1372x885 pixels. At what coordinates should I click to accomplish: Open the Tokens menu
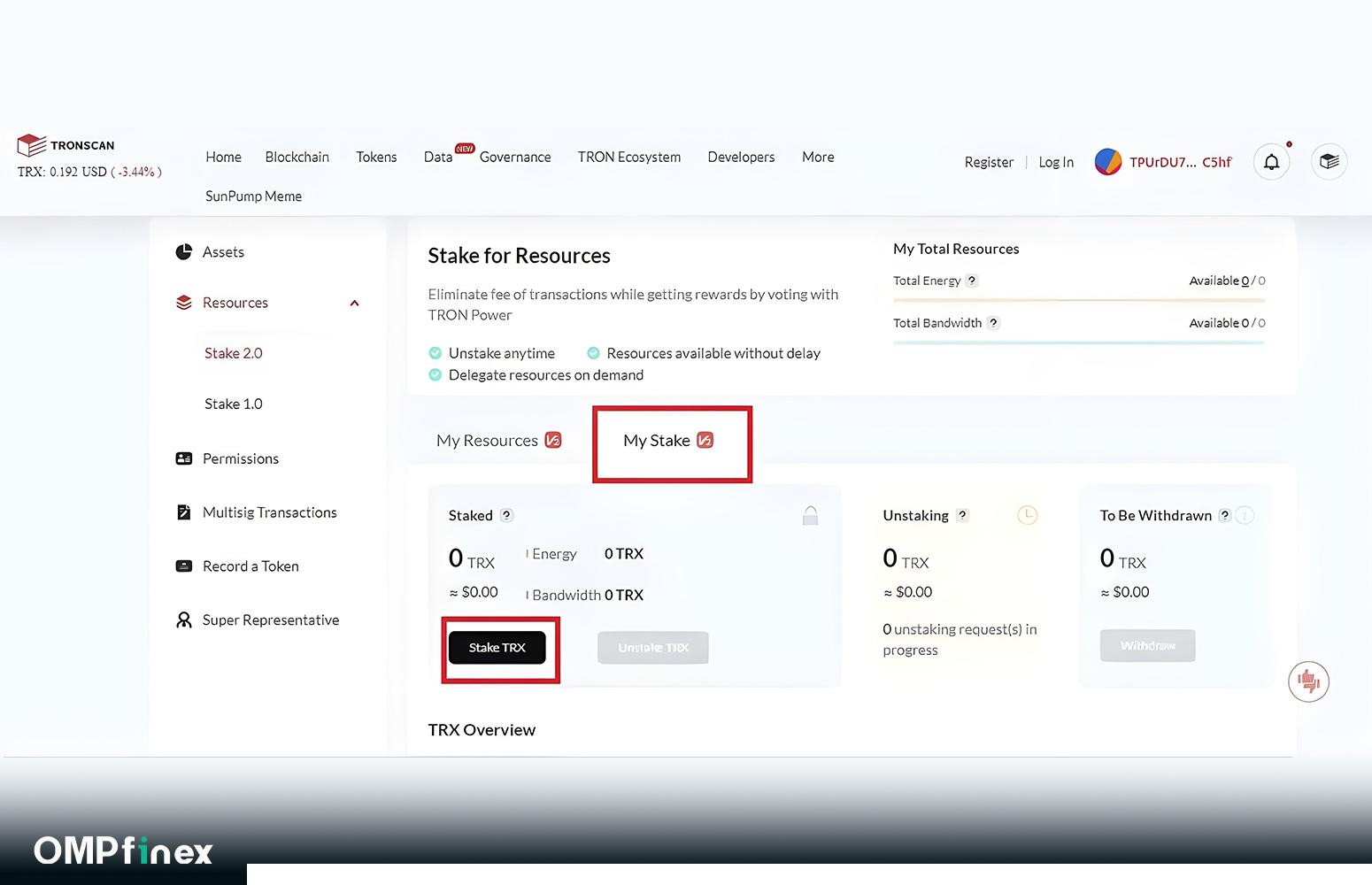[x=376, y=157]
